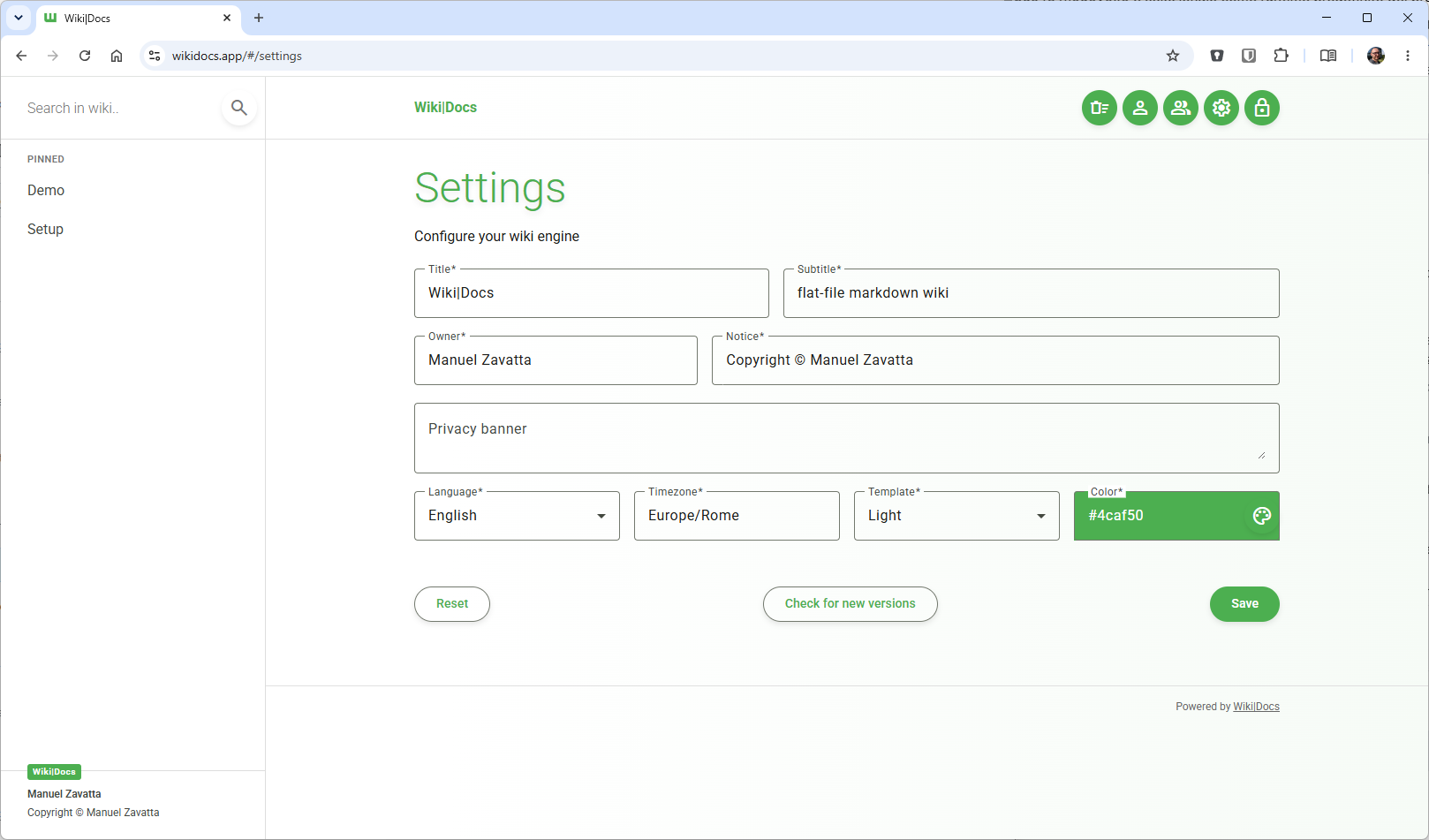Click the single user profile icon
The height and width of the screenshot is (840, 1429).
(1140, 108)
